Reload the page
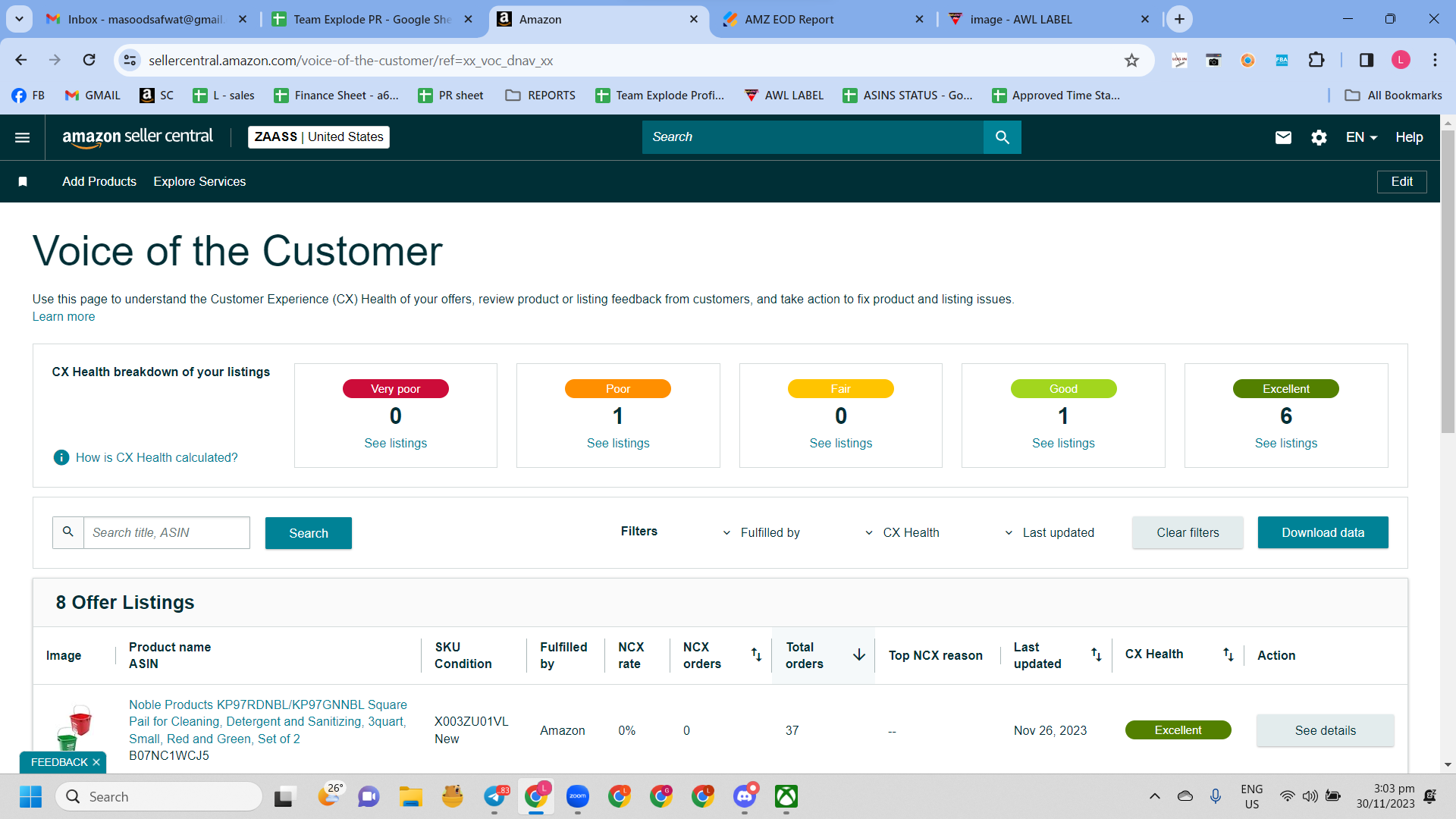 89,60
